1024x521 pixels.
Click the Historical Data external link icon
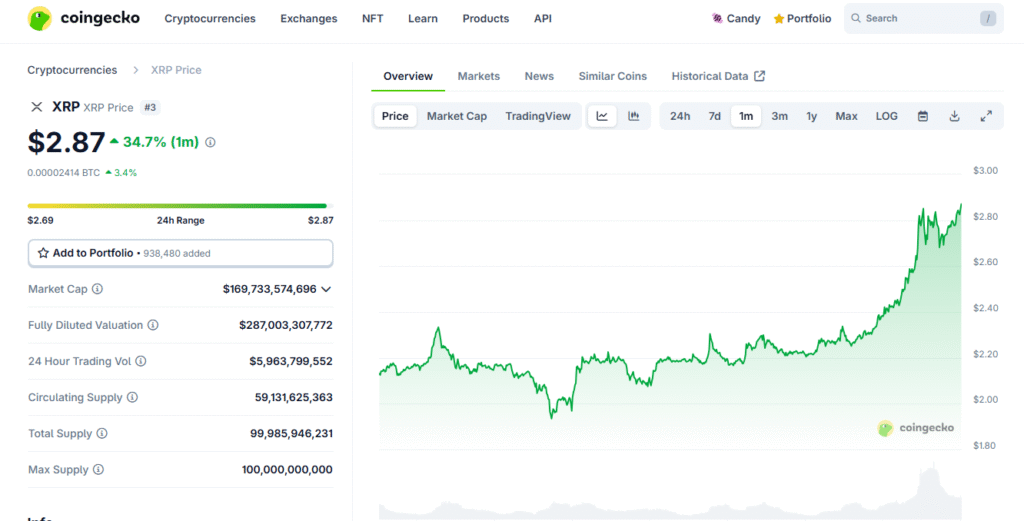pos(760,76)
